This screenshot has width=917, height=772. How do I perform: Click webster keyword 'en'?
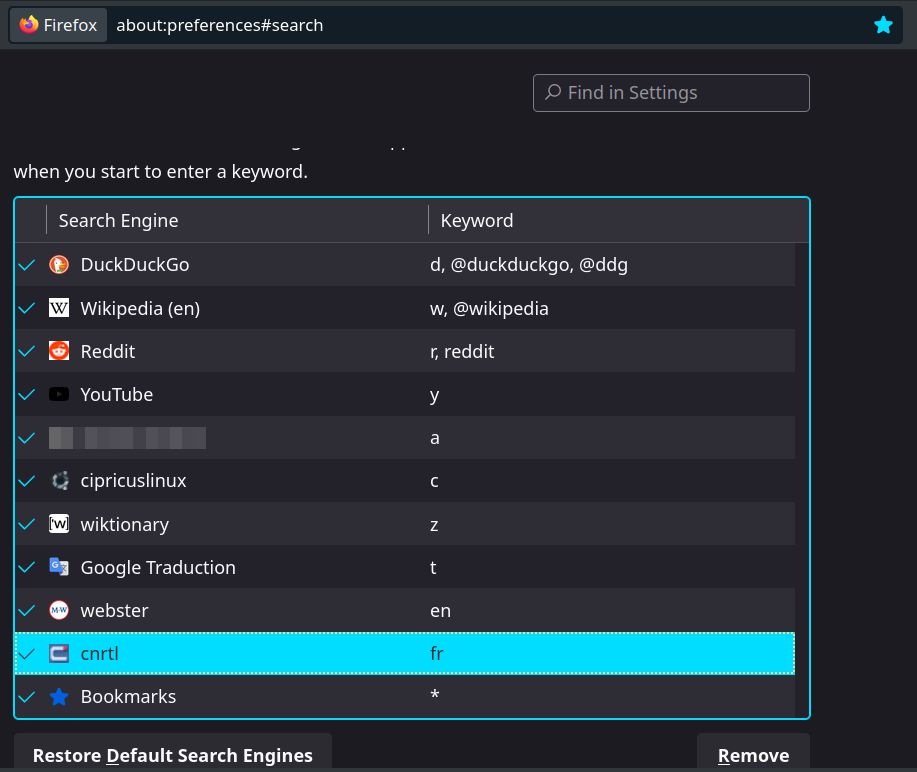coord(440,611)
